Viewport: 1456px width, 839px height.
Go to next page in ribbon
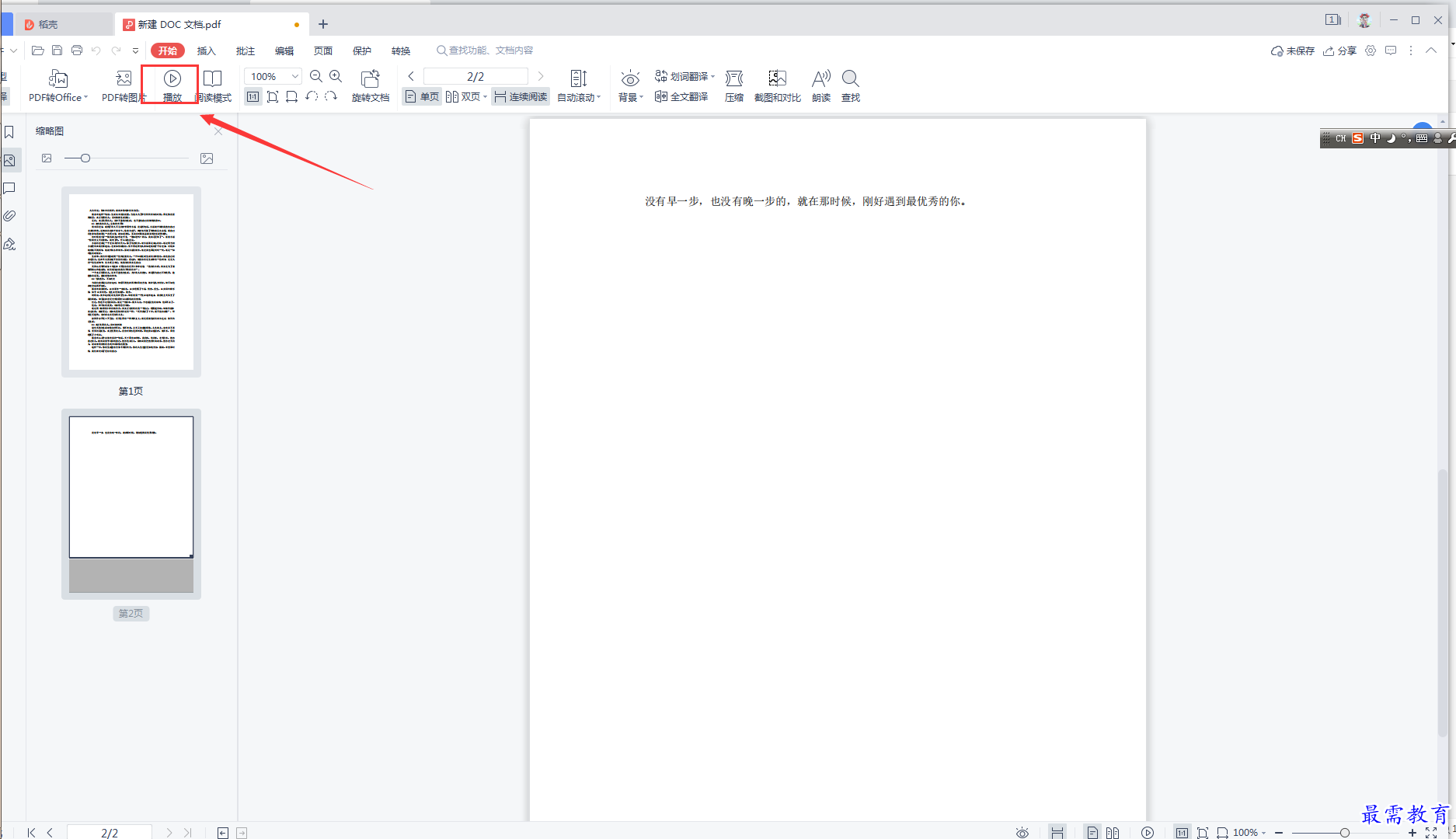(x=541, y=76)
